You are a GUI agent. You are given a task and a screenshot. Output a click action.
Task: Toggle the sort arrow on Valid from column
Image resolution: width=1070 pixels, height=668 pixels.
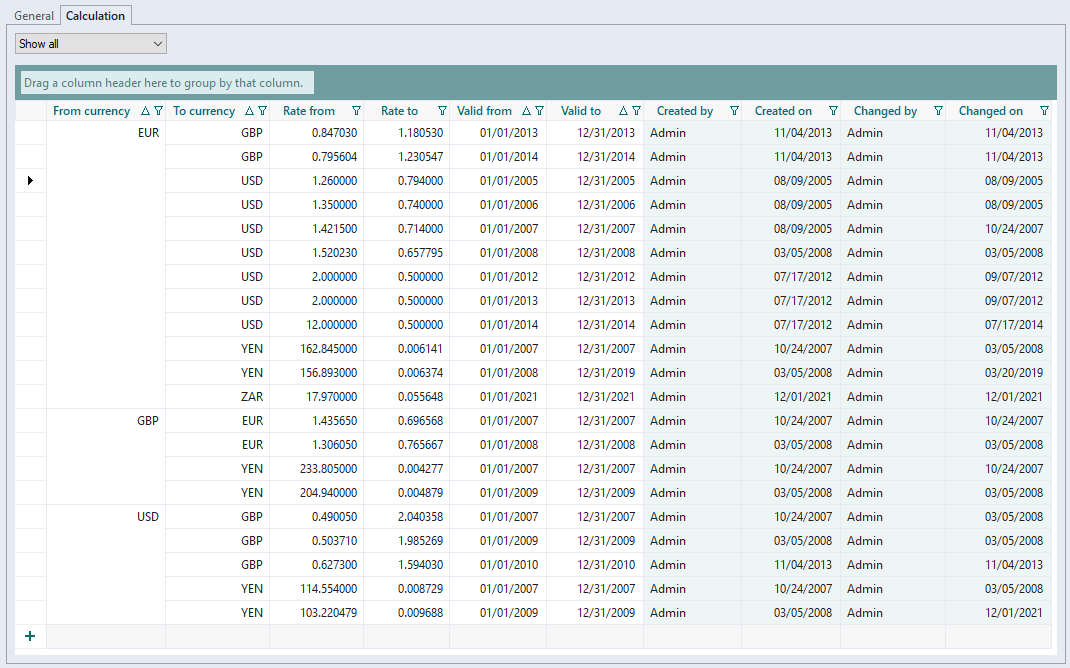526,111
